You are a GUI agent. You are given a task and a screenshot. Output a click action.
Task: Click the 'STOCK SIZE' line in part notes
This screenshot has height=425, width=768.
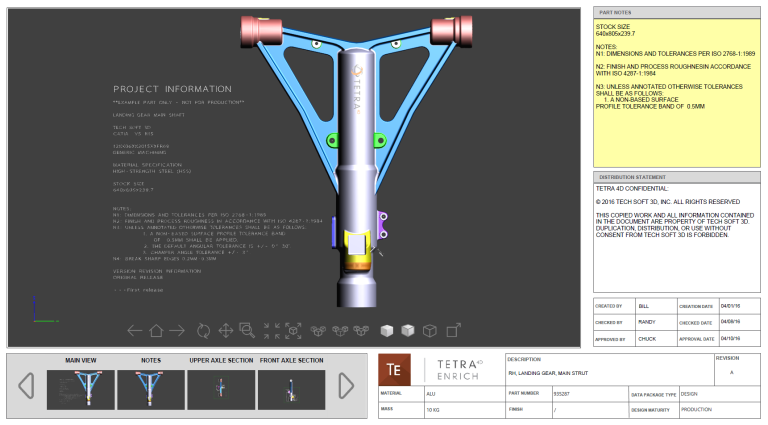(613, 27)
